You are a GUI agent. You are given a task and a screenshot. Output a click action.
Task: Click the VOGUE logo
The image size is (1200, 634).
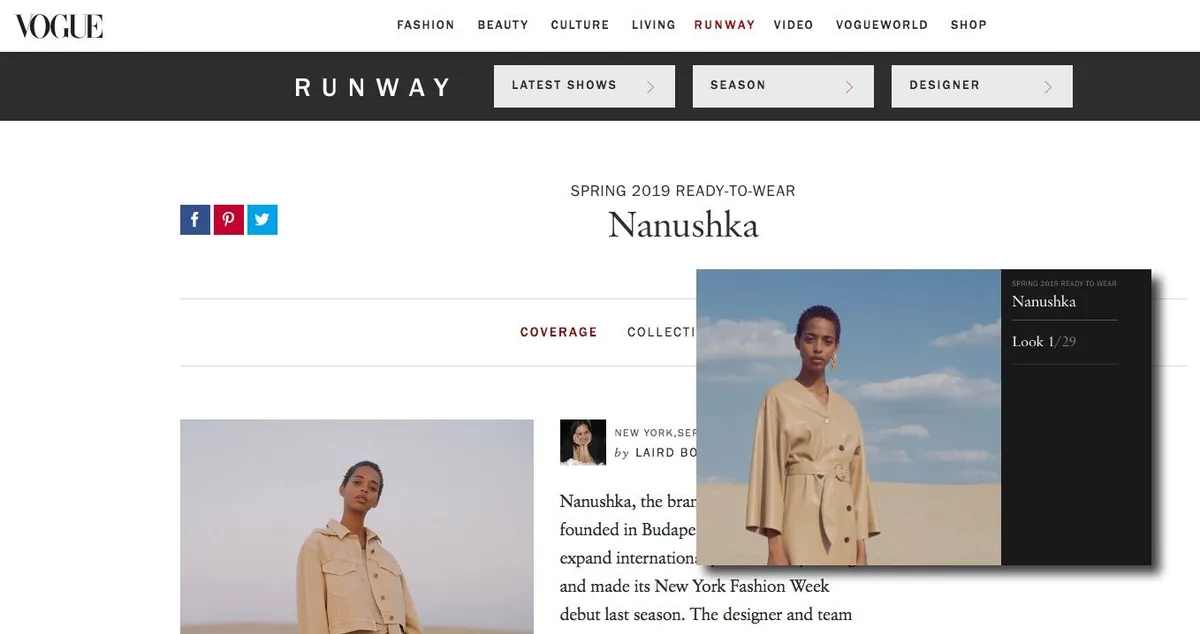59,25
